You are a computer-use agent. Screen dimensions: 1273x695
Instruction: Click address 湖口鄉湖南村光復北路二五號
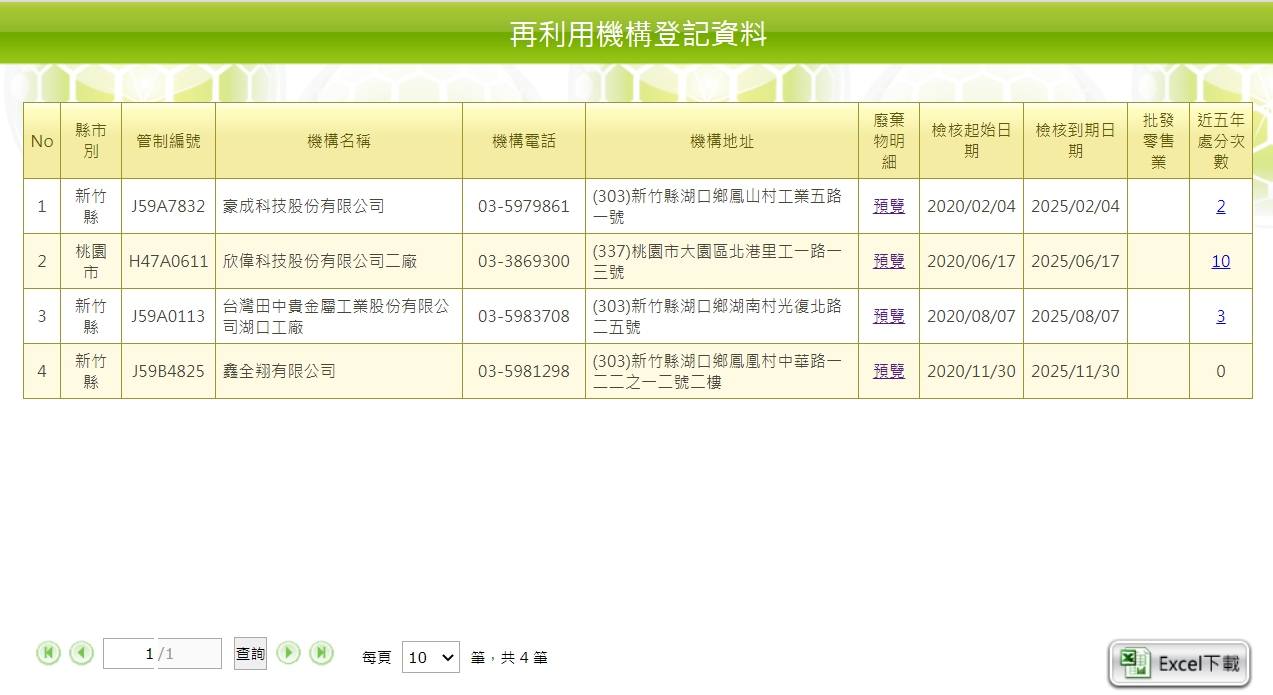(718, 316)
